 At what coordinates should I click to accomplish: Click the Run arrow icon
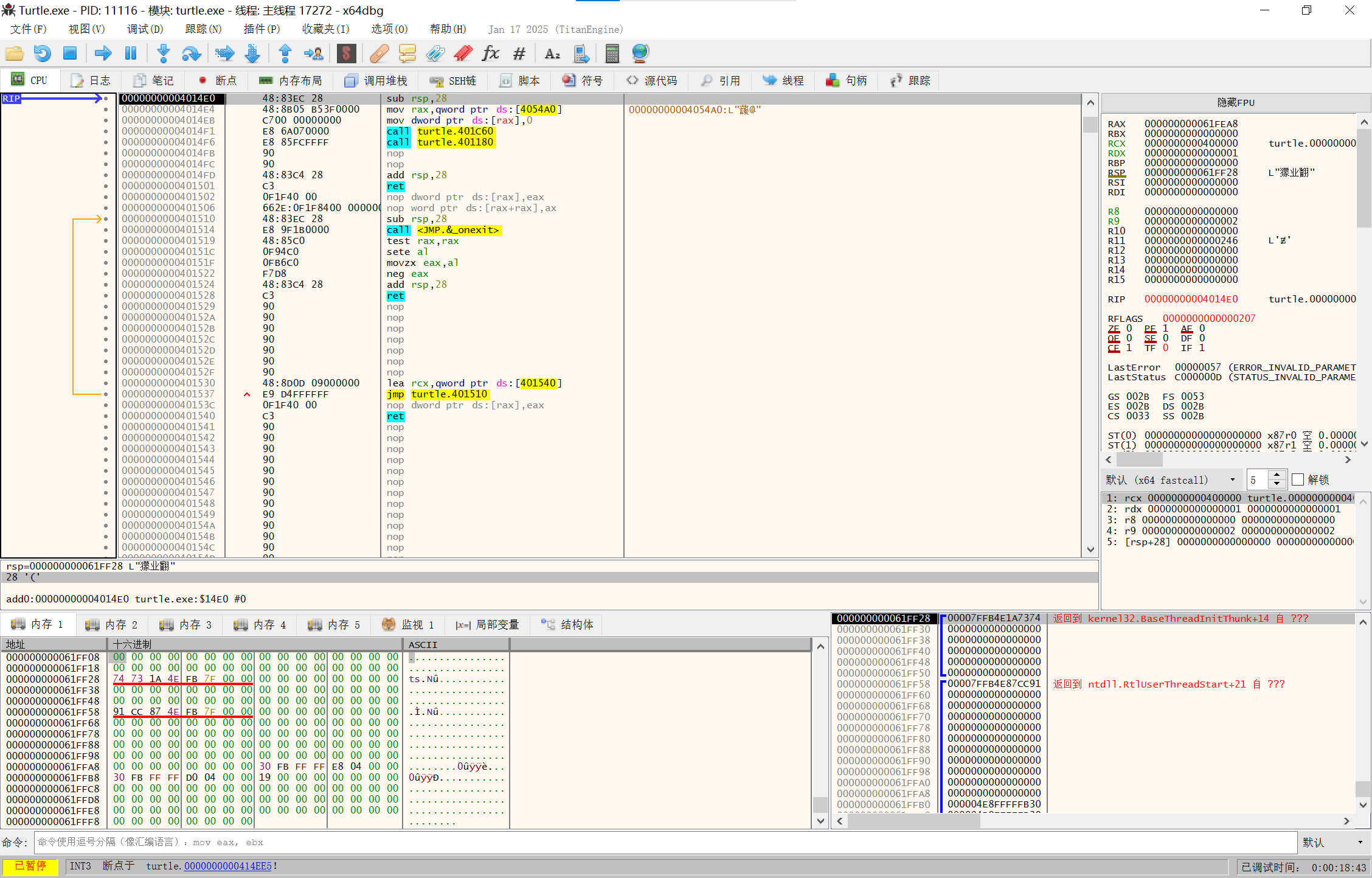(x=103, y=54)
